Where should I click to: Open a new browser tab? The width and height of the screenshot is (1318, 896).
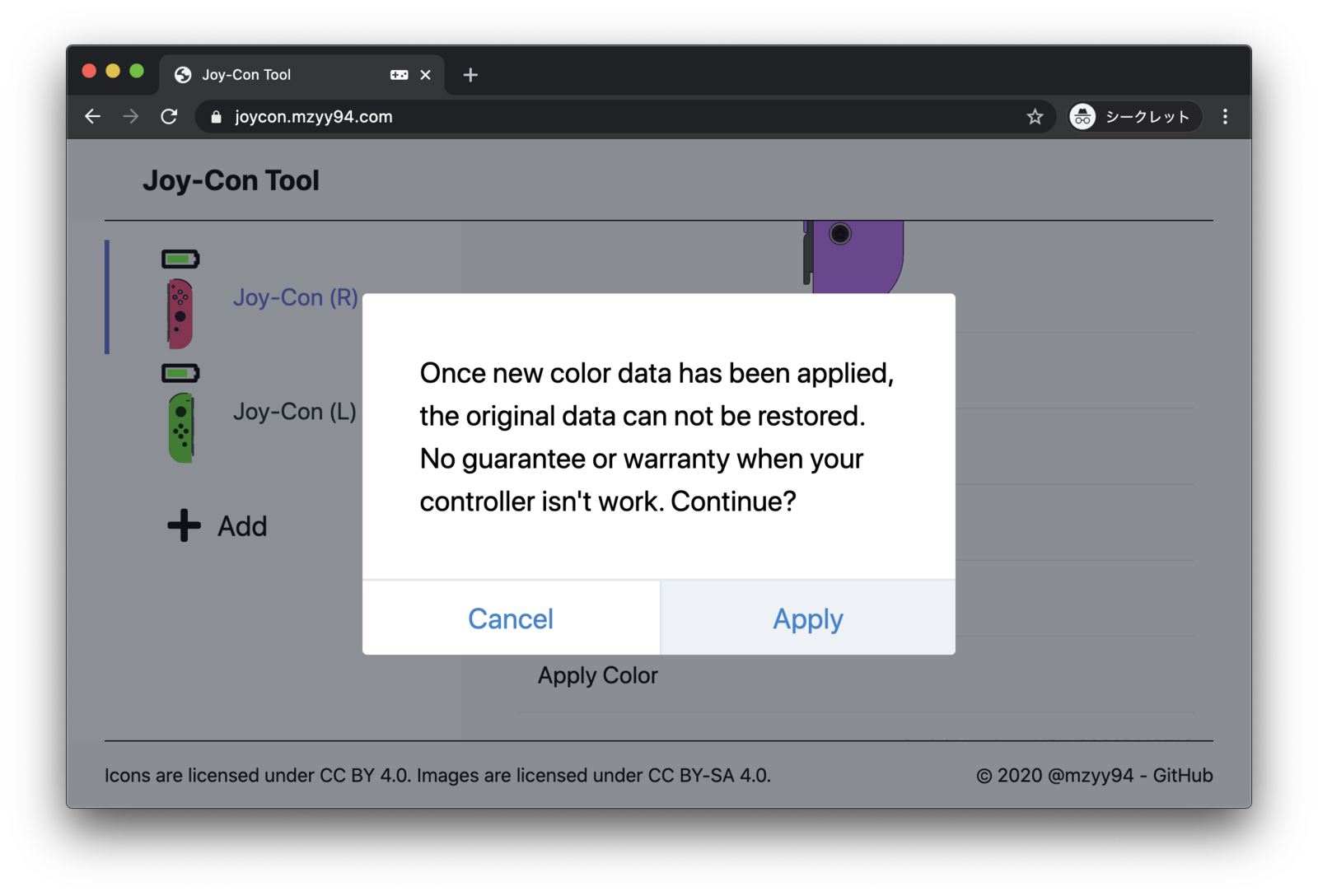(470, 75)
